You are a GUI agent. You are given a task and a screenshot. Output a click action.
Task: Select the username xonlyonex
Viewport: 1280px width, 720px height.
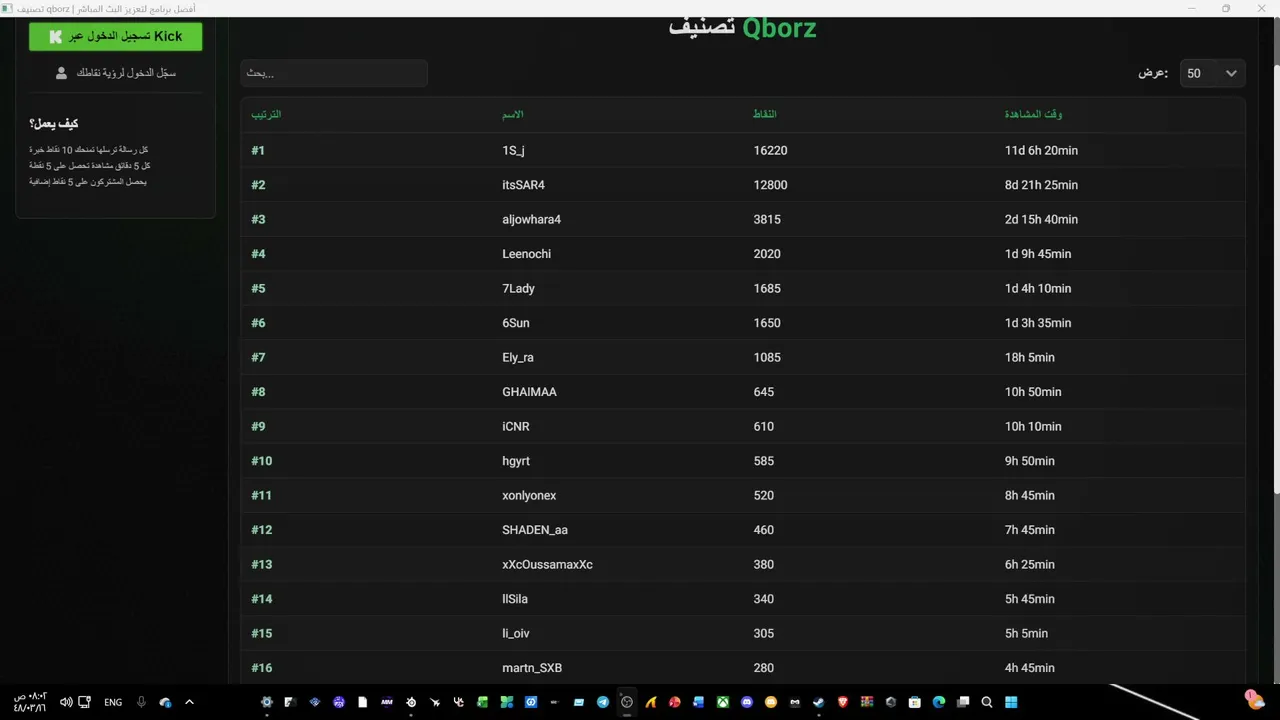[x=529, y=495]
